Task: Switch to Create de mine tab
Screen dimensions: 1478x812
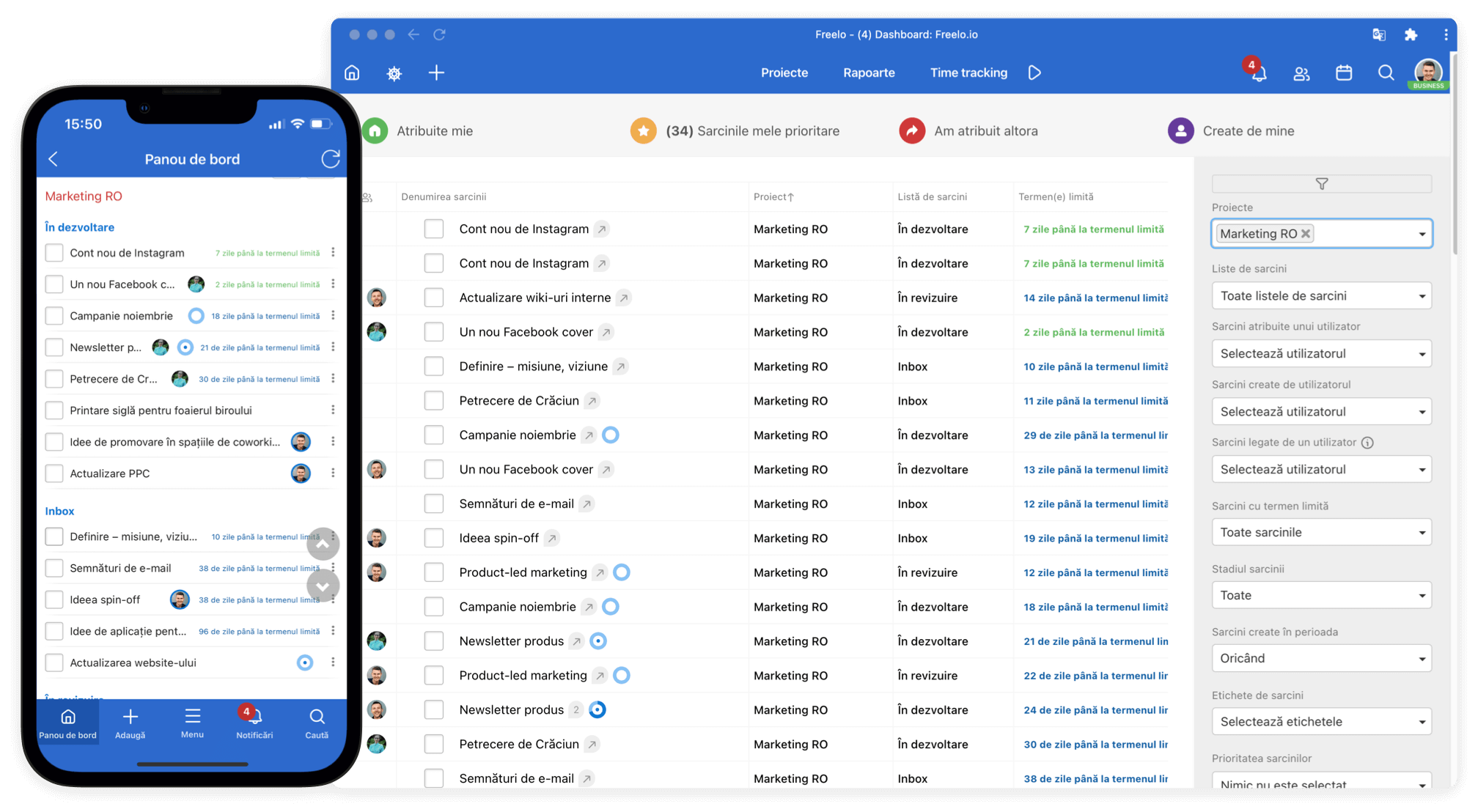Action: click(1231, 131)
